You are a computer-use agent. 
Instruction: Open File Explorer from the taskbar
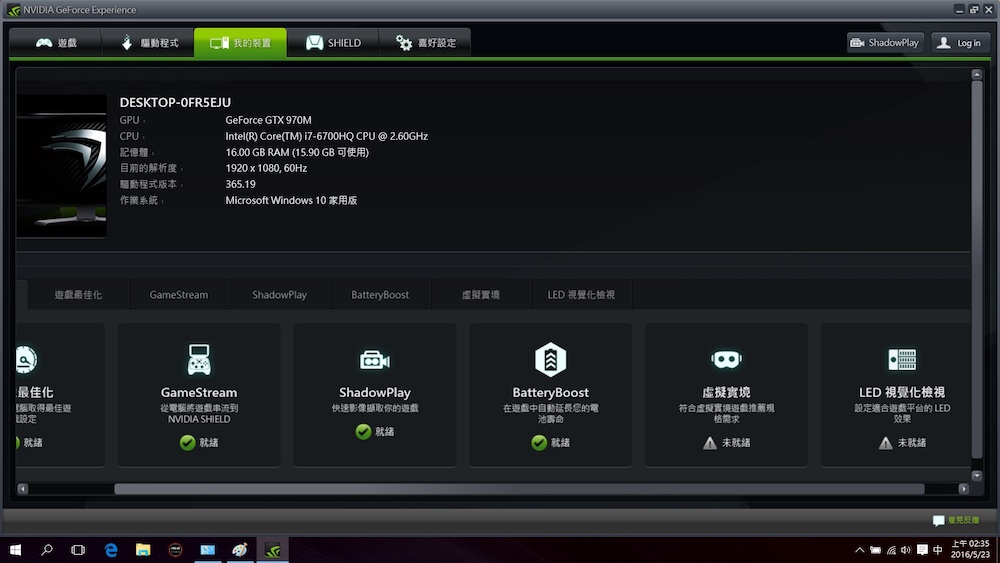(x=143, y=550)
